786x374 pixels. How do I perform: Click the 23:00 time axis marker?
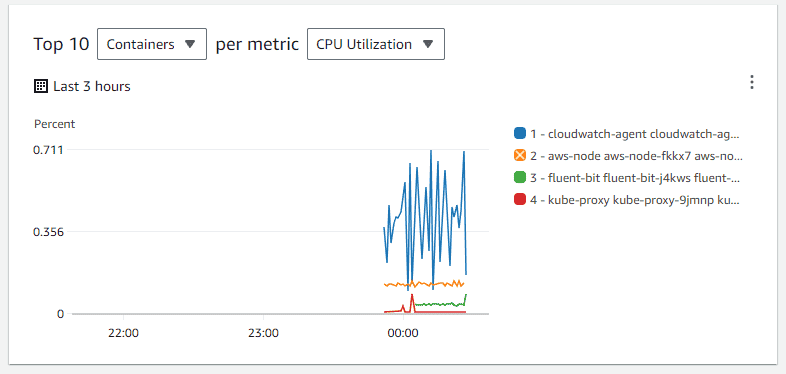pyautogui.click(x=263, y=332)
